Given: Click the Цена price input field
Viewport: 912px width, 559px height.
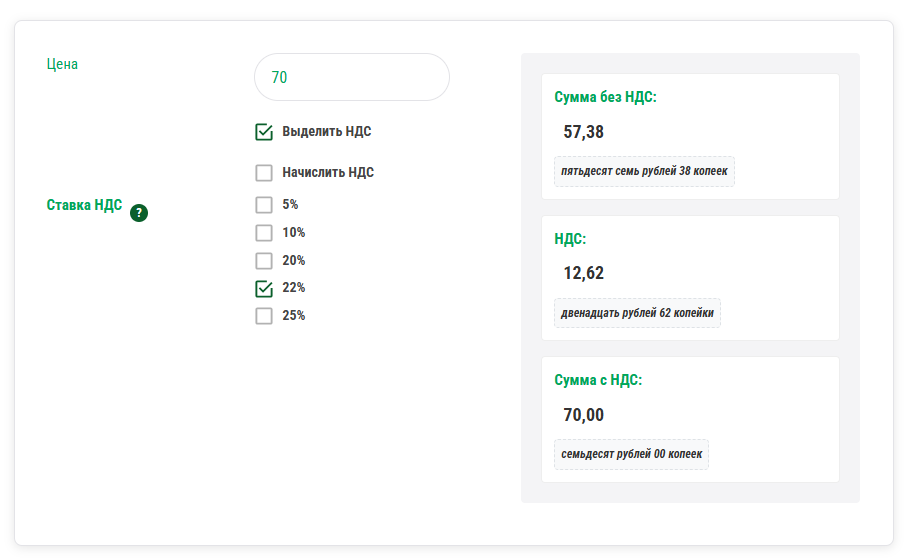Looking at the screenshot, I should (x=352, y=77).
